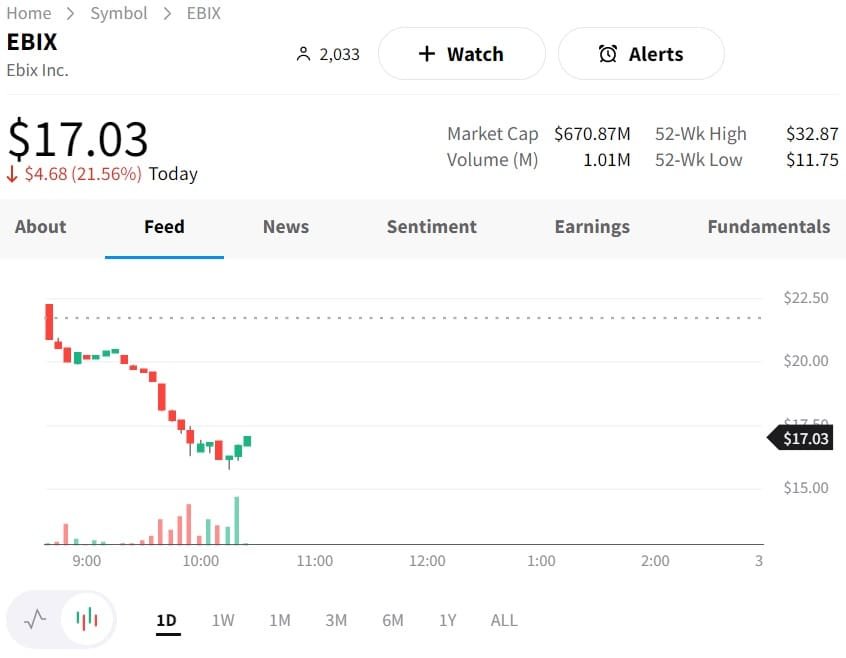Click the watchers count person icon
Screen dimensions: 846x658
(x=304, y=54)
